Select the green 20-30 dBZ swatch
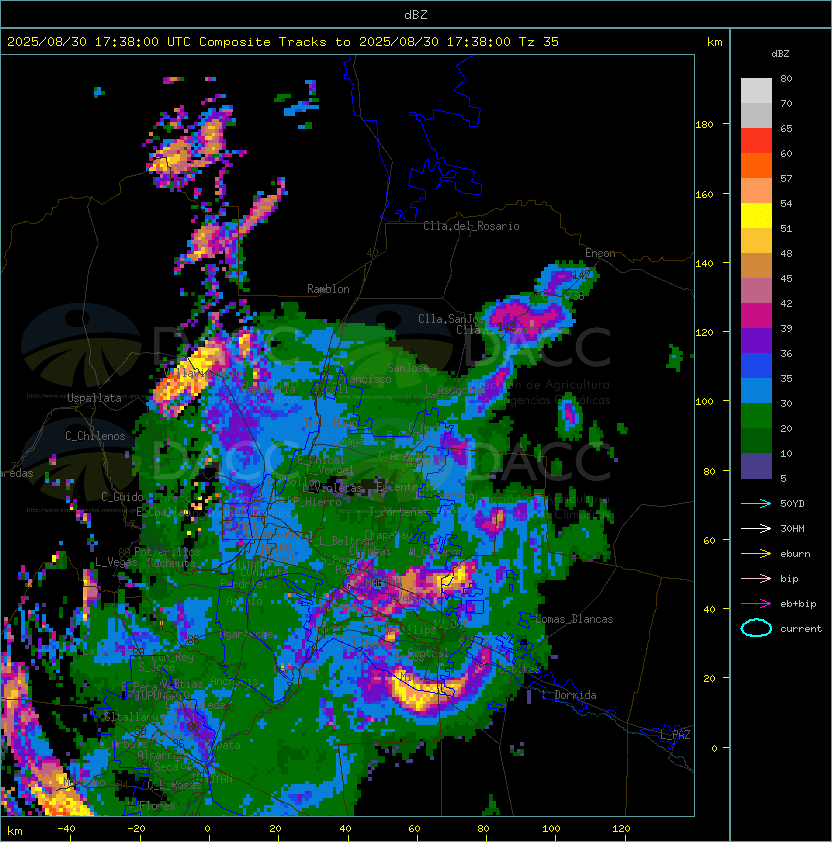This screenshot has width=832, height=842. click(x=756, y=416)
